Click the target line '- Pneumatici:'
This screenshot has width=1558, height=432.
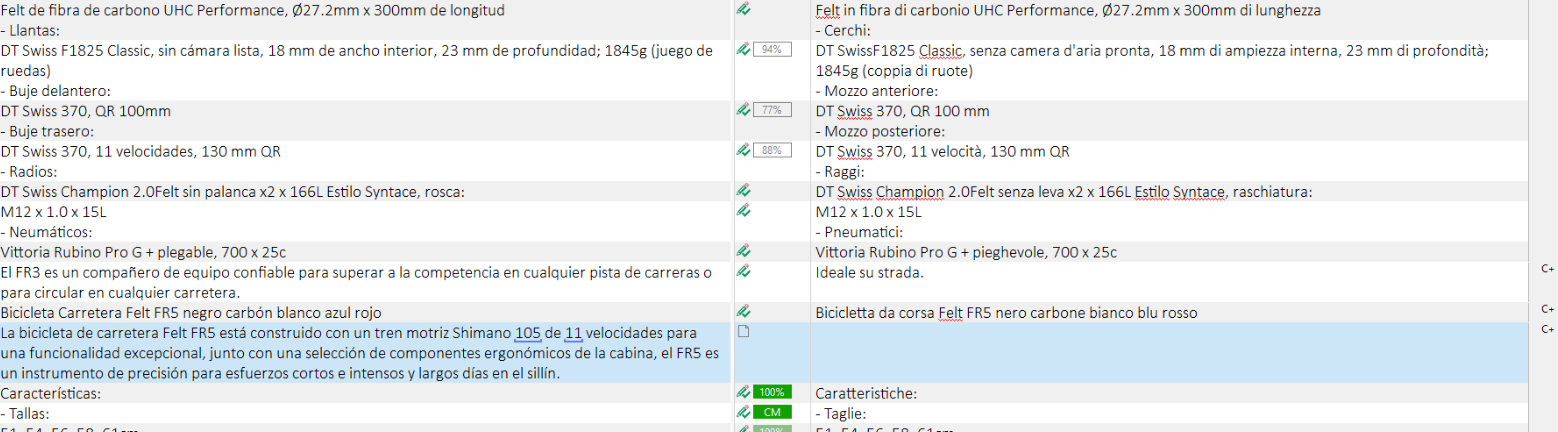point(860,232)
